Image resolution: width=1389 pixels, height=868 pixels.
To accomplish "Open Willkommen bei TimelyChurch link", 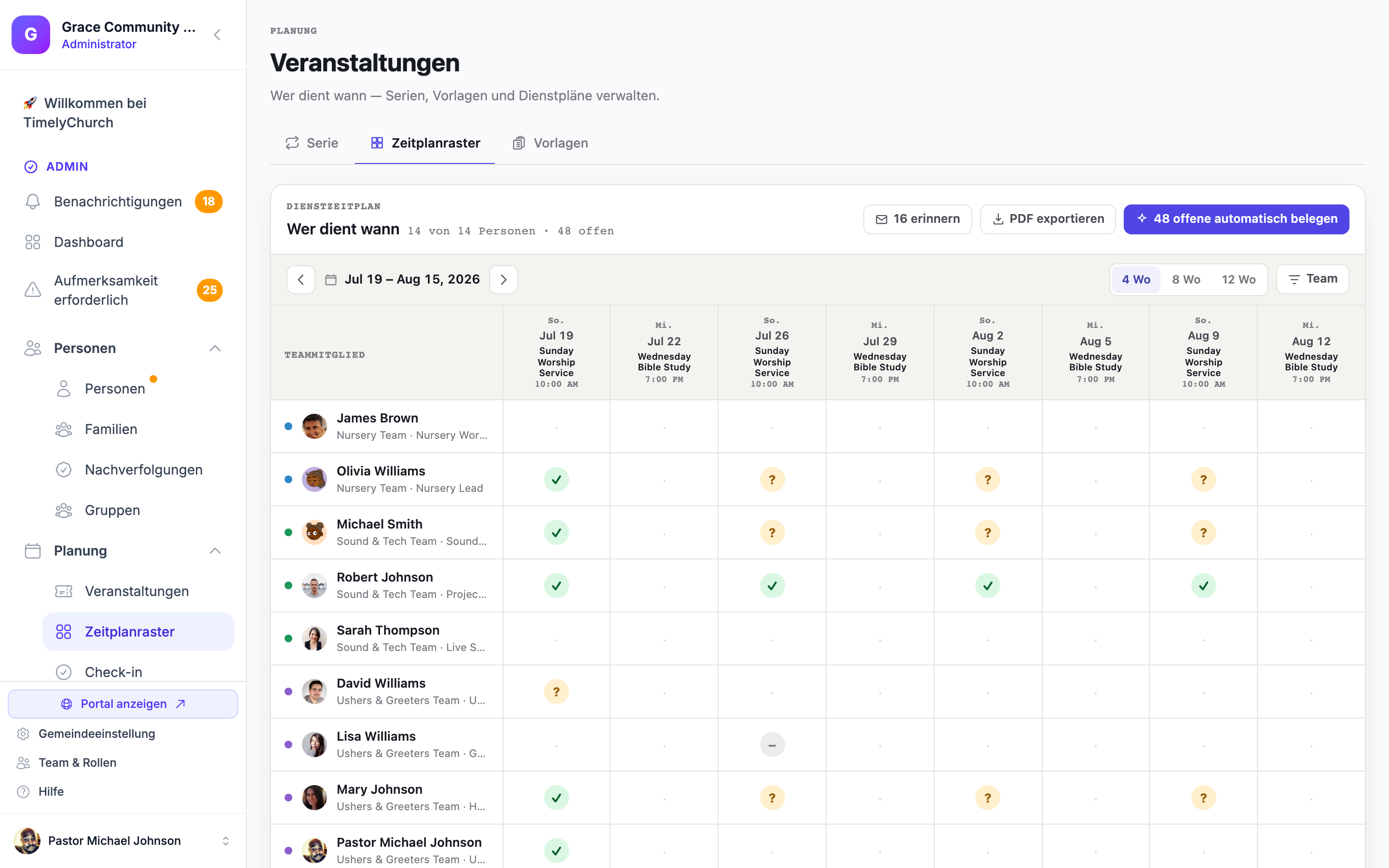I will point(123,113).
